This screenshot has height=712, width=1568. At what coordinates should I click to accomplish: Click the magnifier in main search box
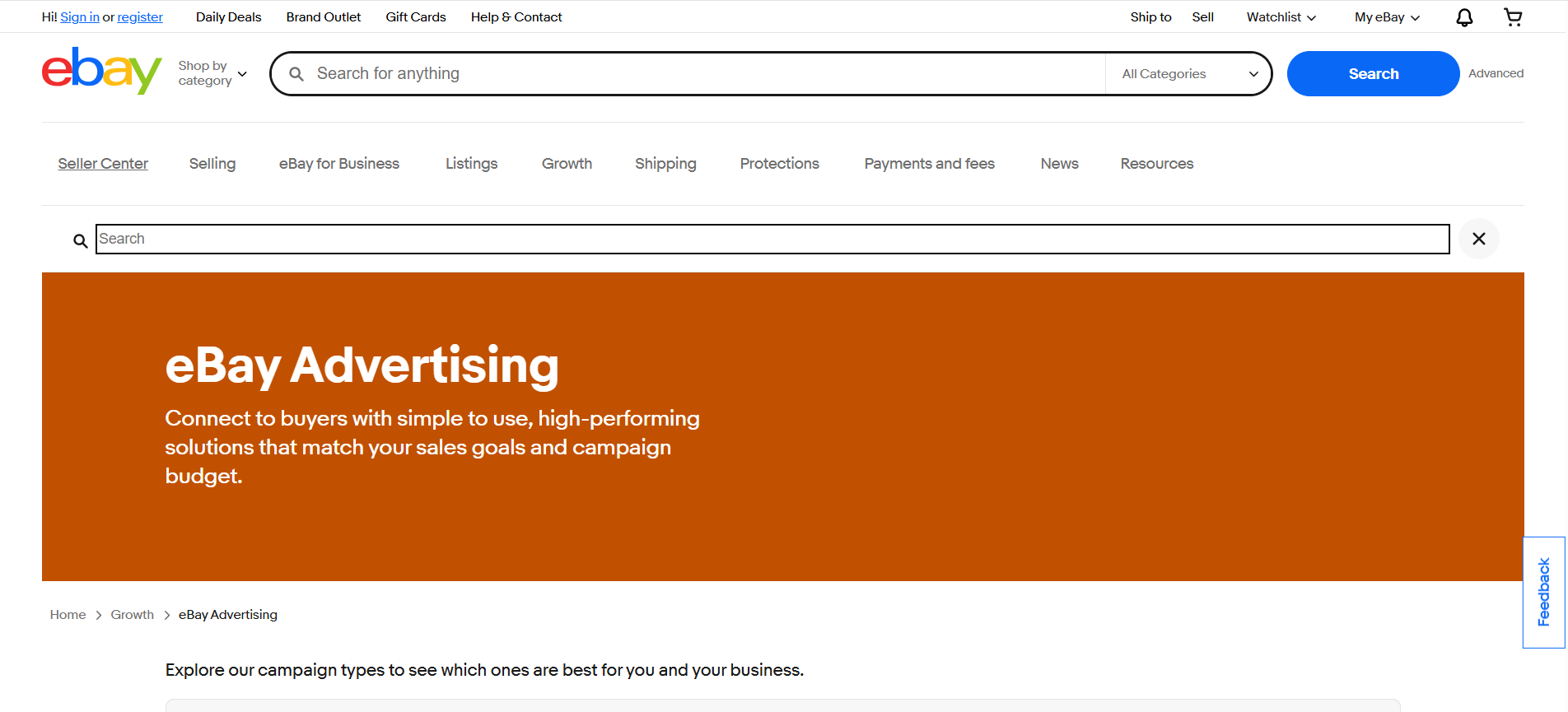[296, 74]
